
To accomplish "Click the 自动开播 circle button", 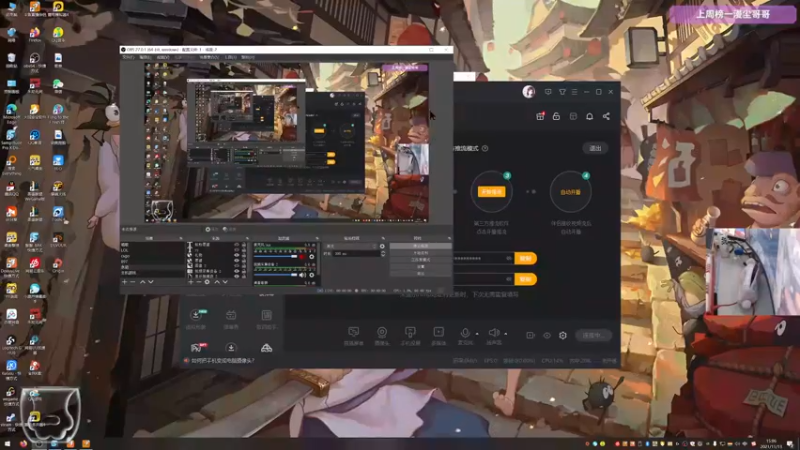I will point(570,192).
